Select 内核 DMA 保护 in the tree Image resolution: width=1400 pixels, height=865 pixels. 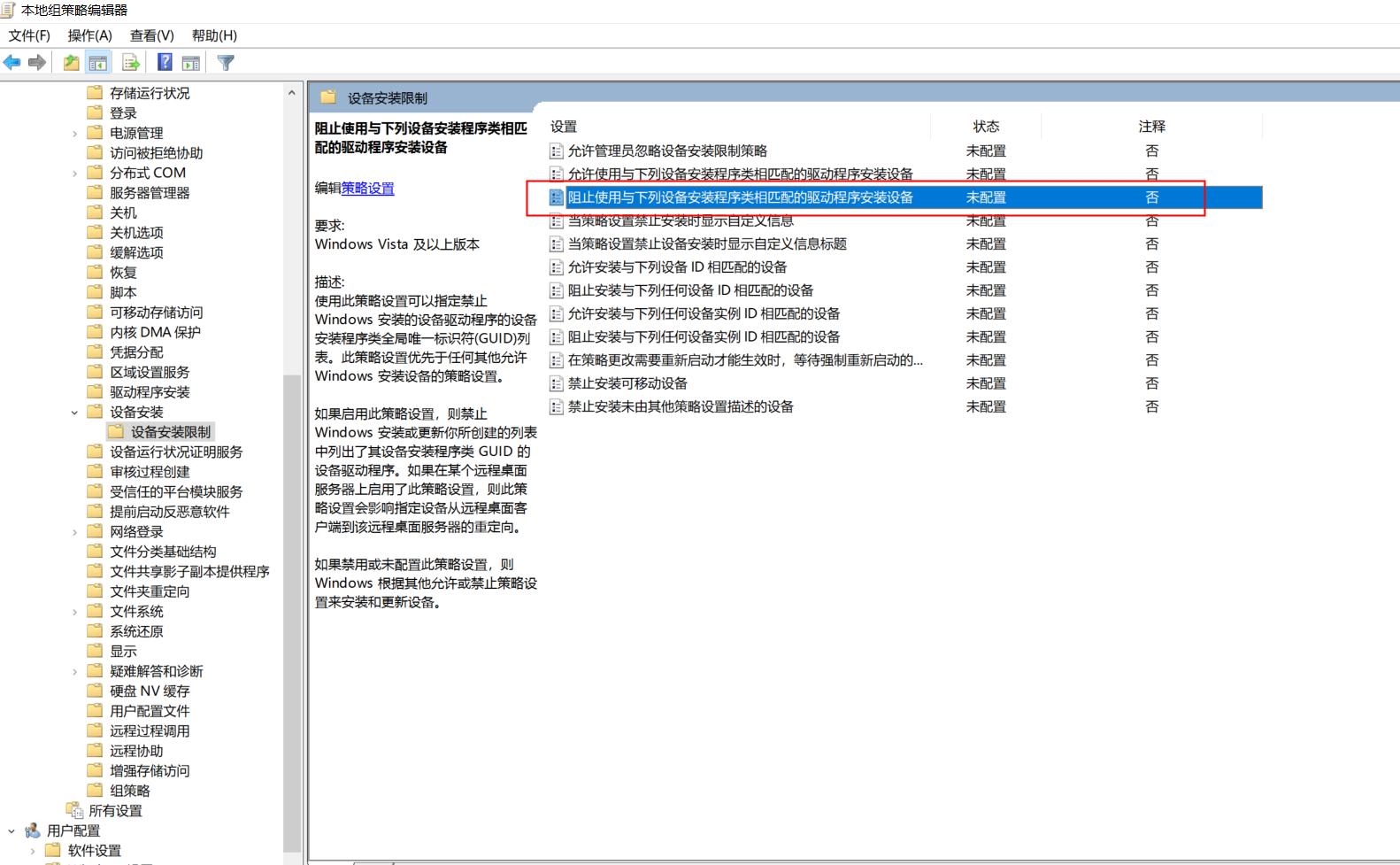pyautogui.click(x=155, y=332)
